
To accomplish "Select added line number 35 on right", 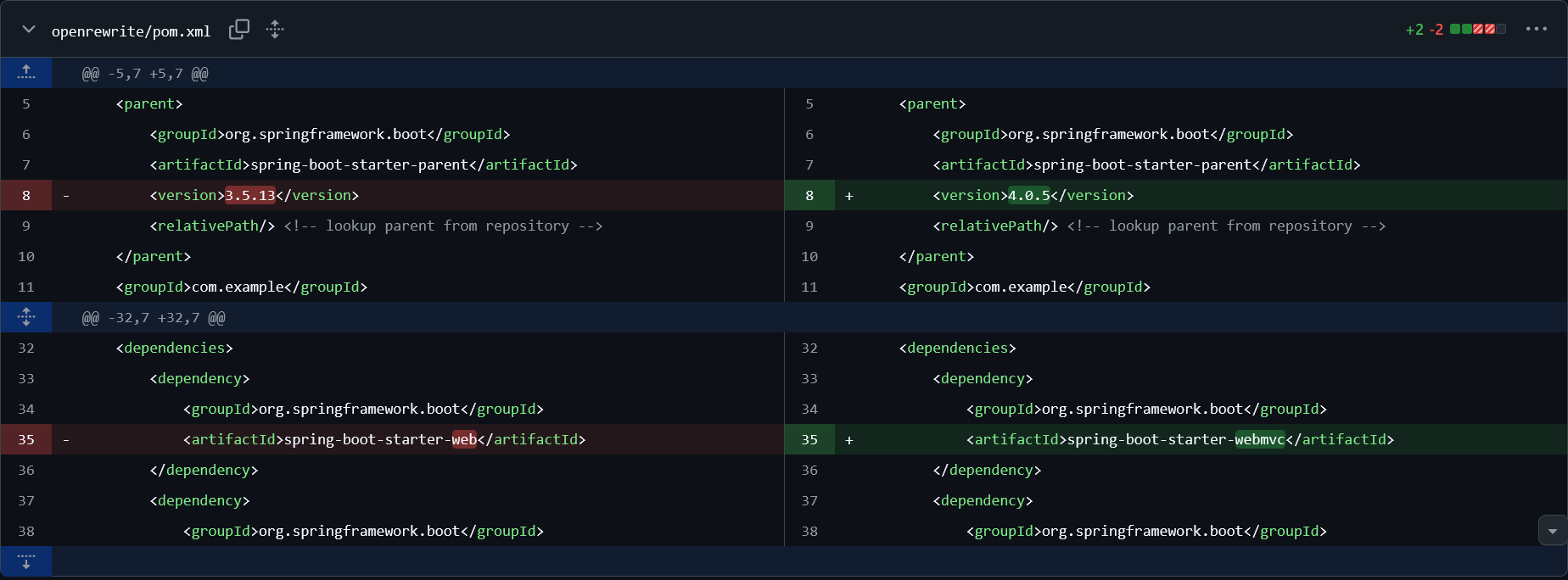I will coord(809,439).
